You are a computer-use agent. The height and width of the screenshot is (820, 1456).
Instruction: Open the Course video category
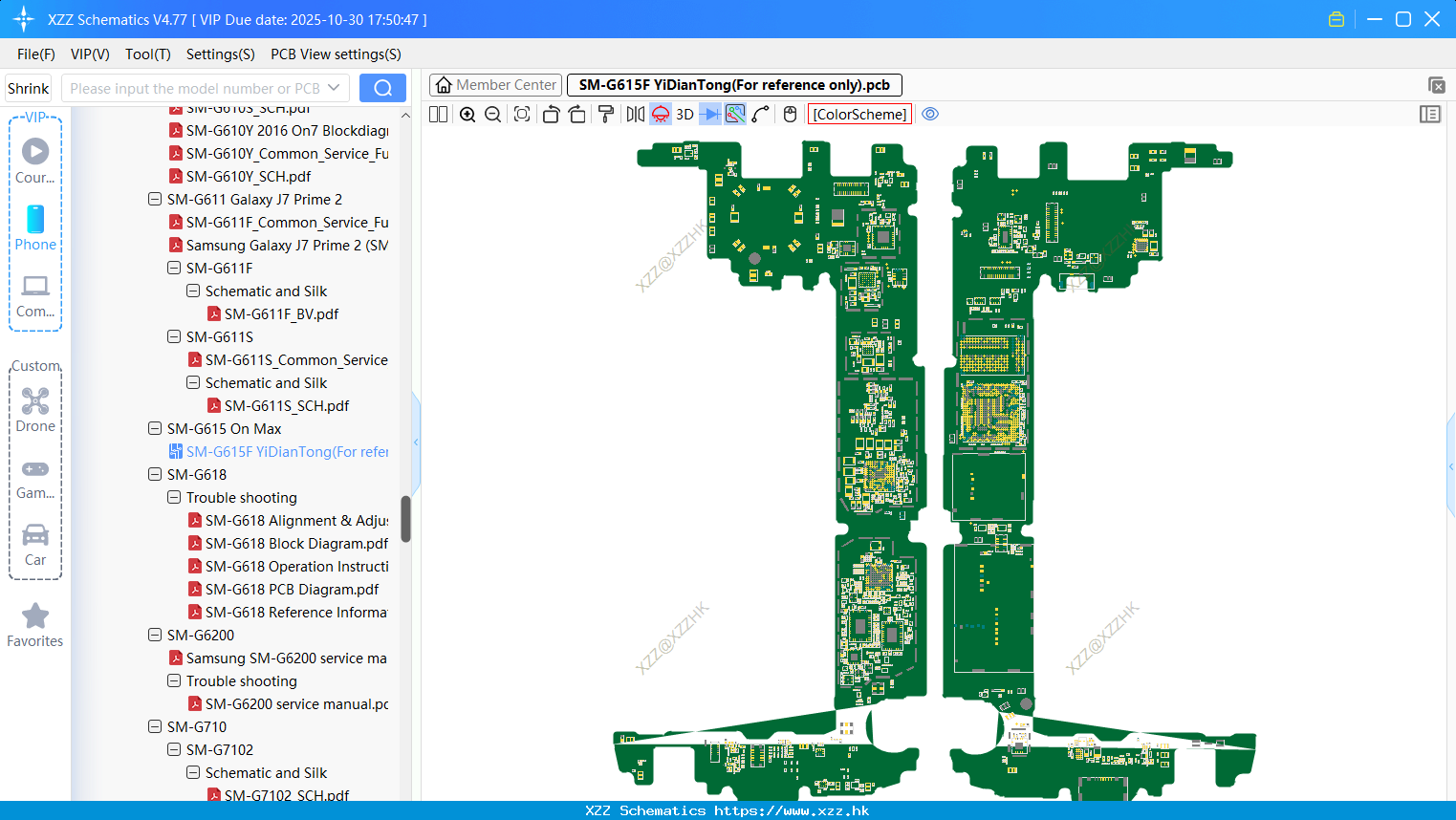[x=35, y=161]
